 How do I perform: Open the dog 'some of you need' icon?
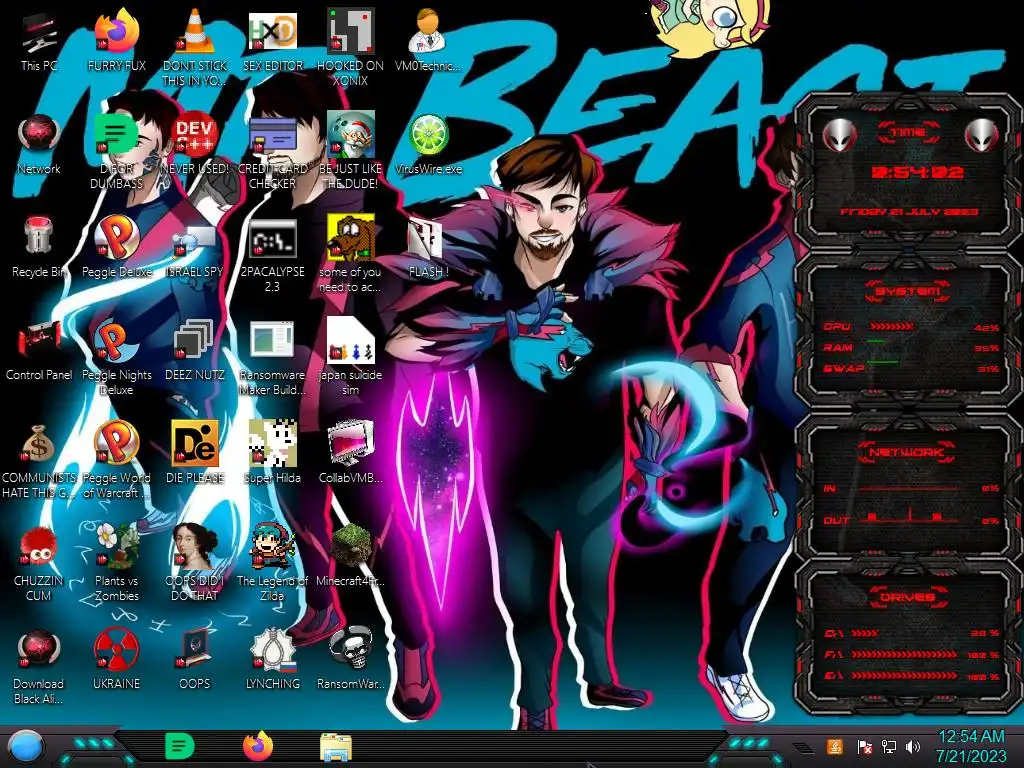(350, 238)
